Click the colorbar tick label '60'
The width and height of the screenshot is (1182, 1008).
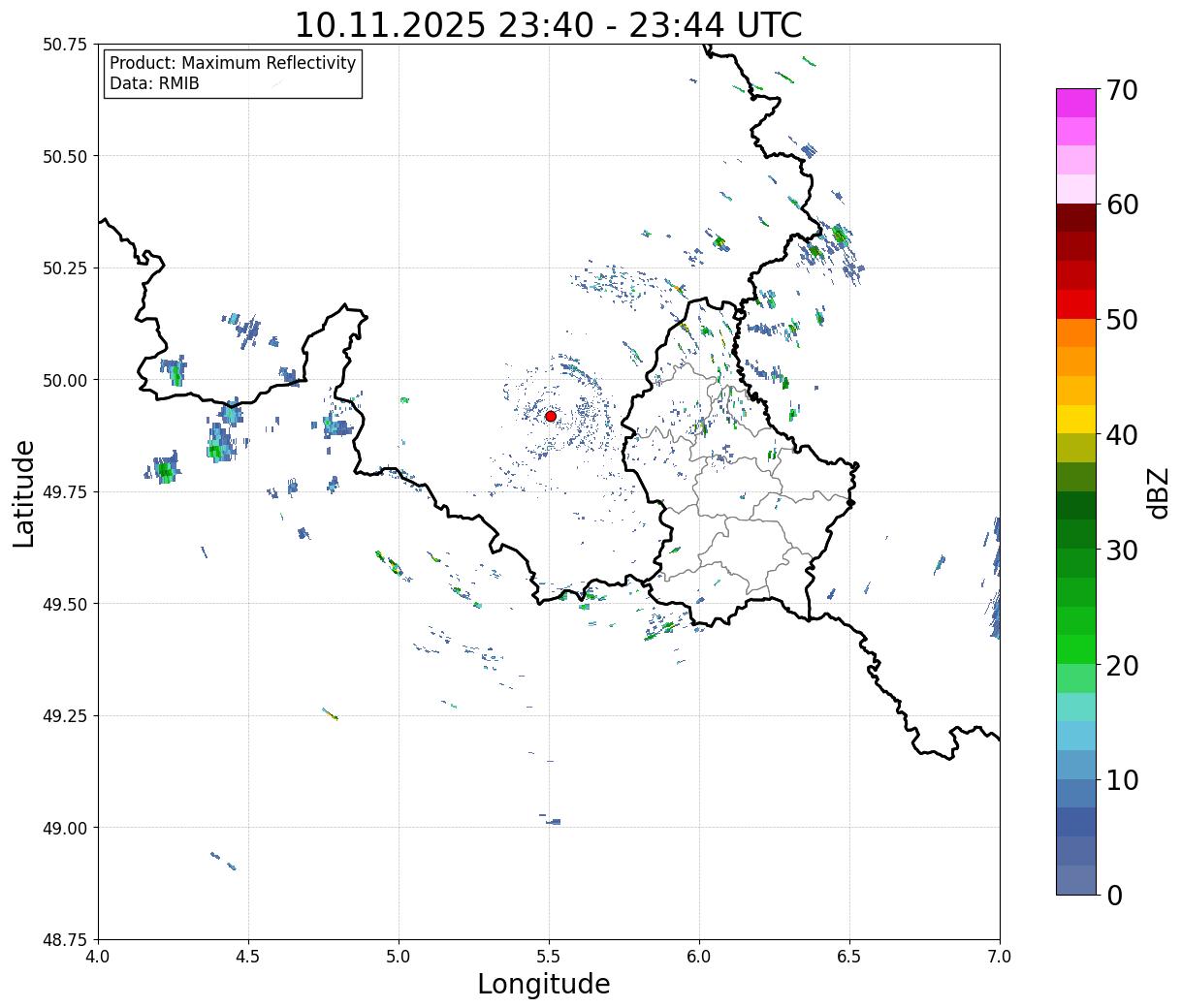click(x=1121, y=205)
